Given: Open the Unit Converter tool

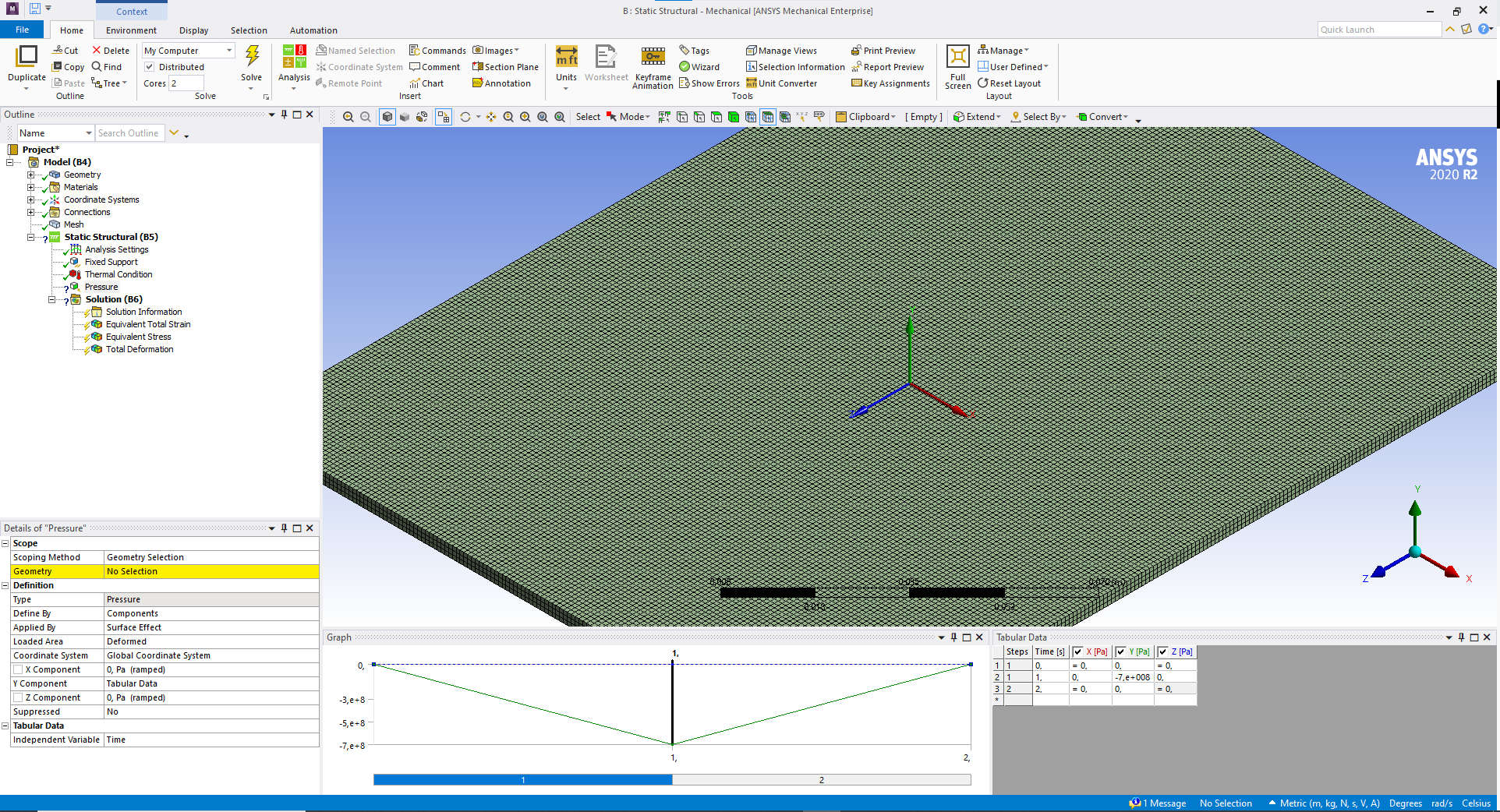Looking at the screenshot, I should [782, 83].
